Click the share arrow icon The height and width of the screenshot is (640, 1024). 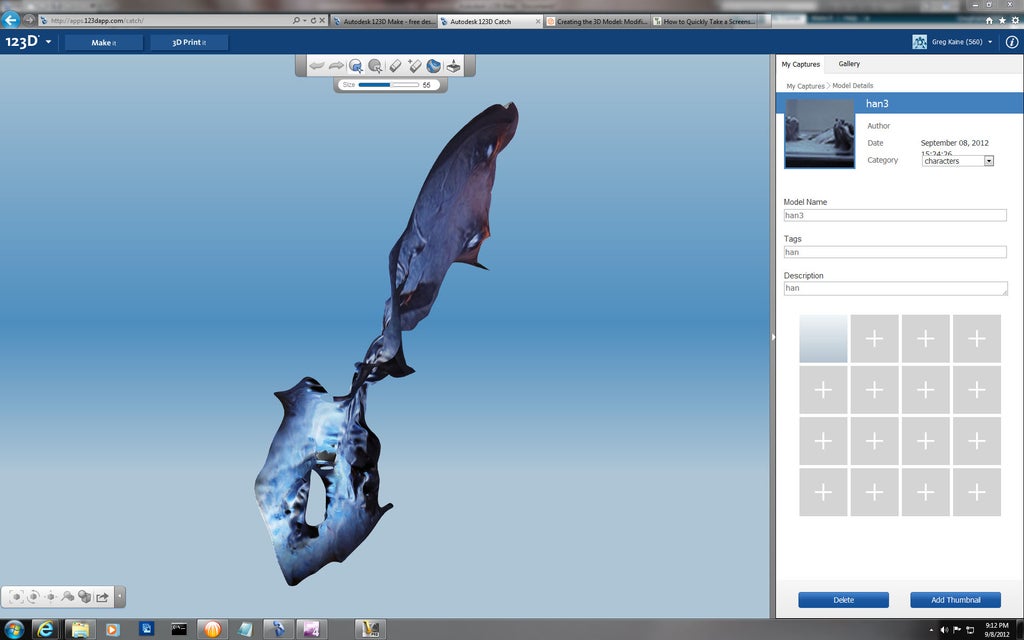(102, 596)
